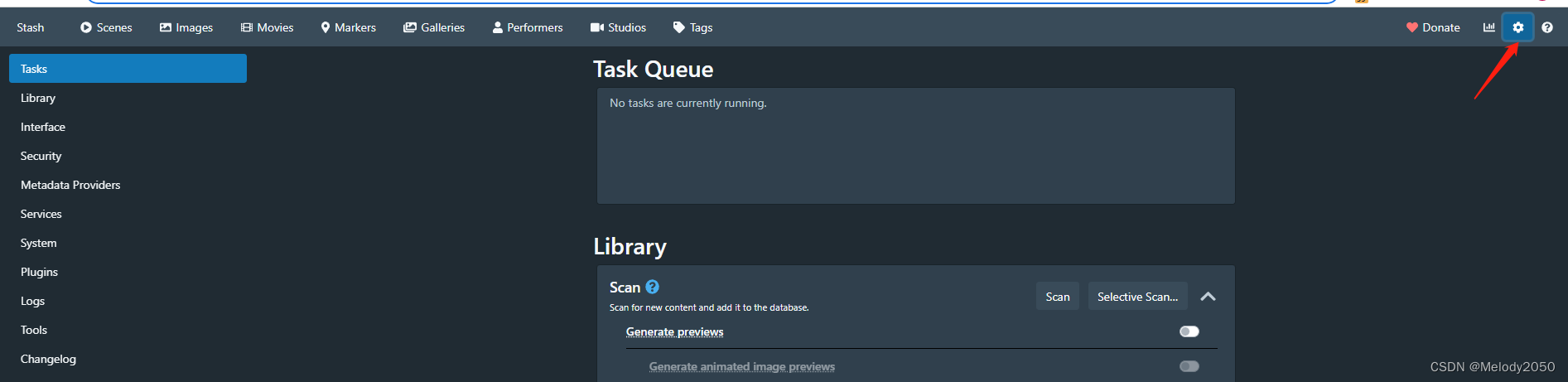Open the statistics chart icon
1568x382 pixels.
point(1488,27)
